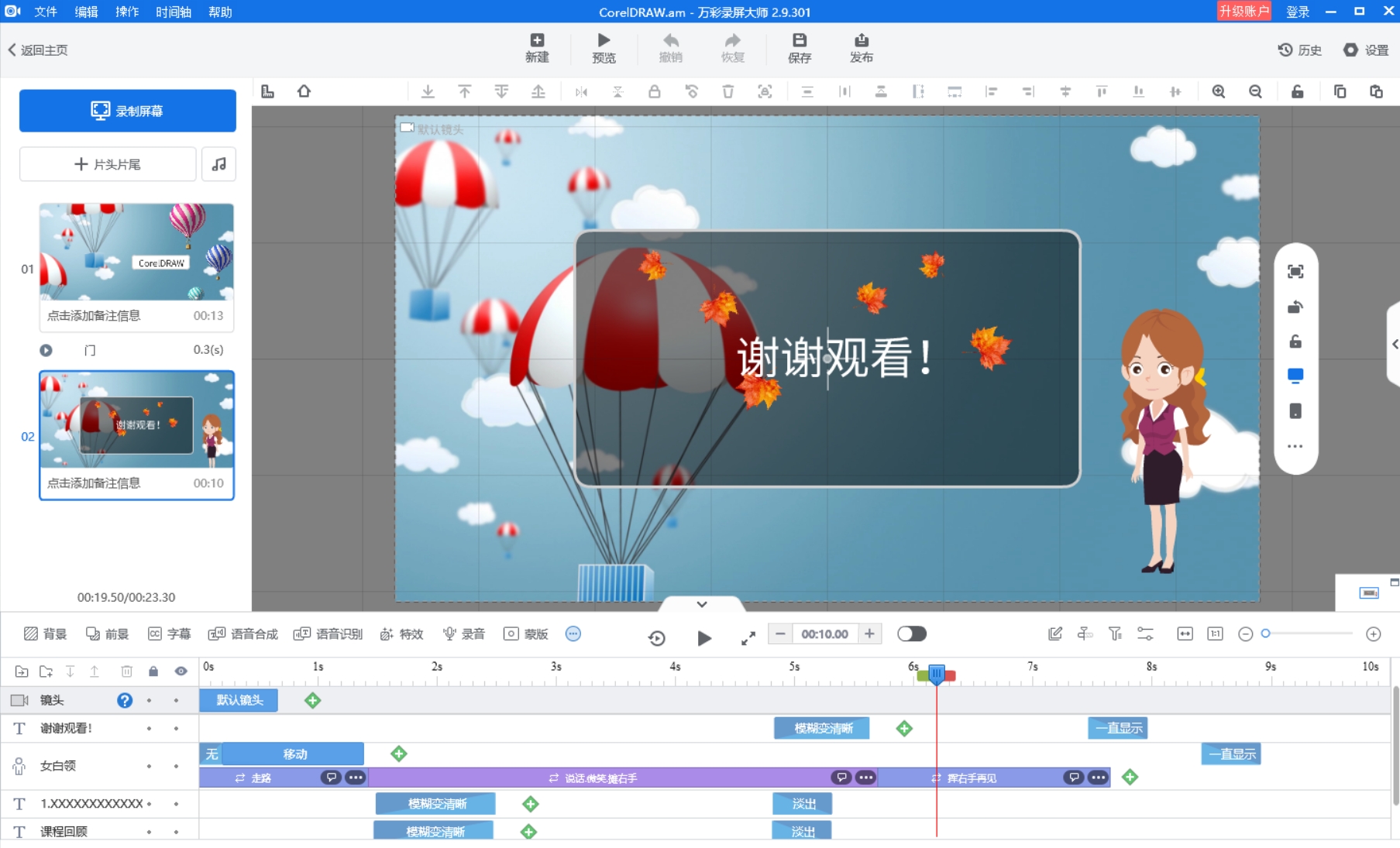
Task: Expand the collapsed right side panel arrow
Action: tap(1394, 344)
